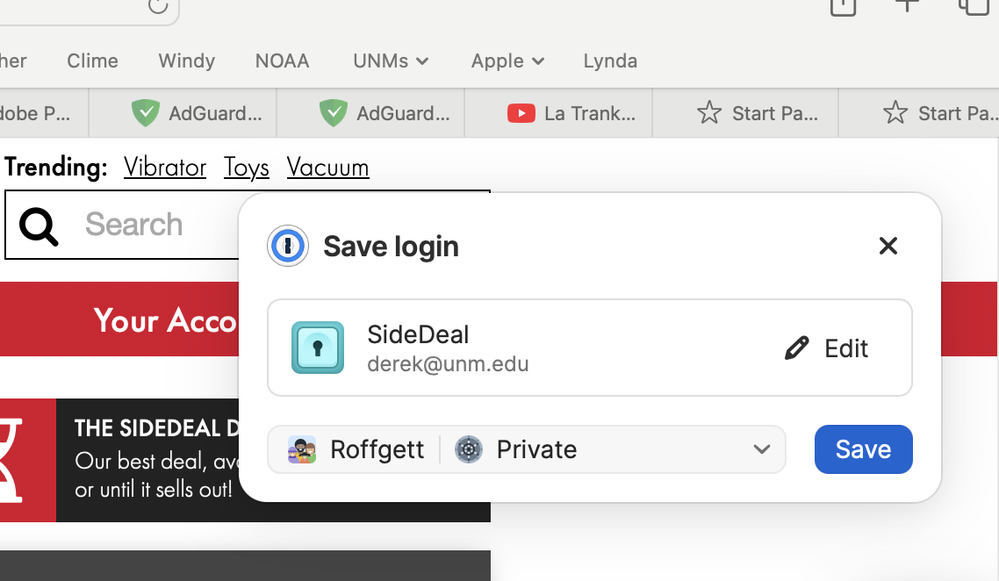Open the Vibrator trending link
The image size is (999, 581).
point(165,167)
